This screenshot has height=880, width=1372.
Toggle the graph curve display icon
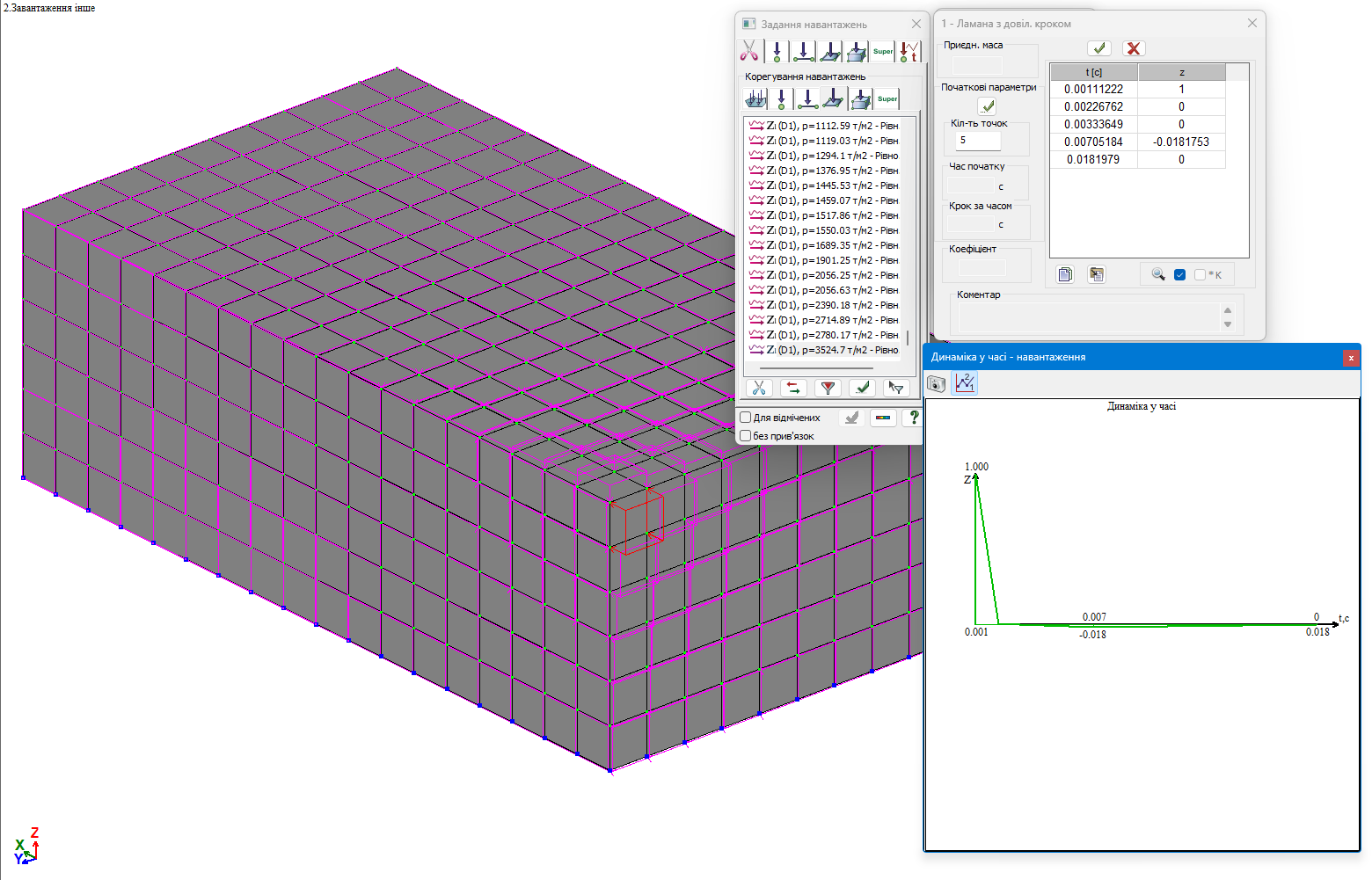pos(965,383)
